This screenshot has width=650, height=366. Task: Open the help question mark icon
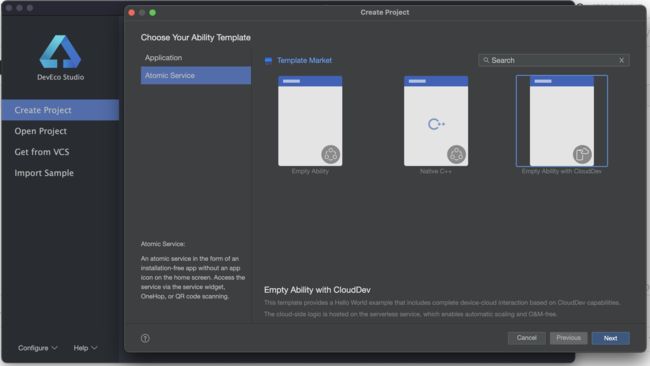(x=145, y=338)
